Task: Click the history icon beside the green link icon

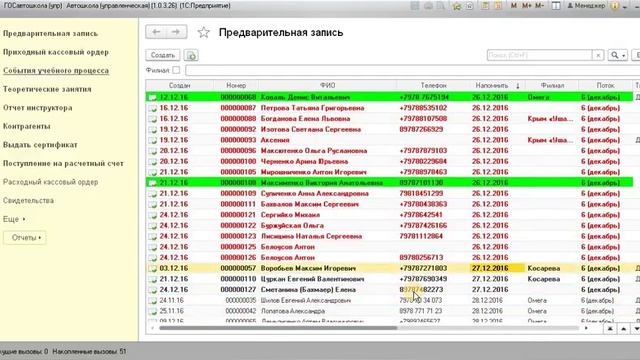Action: click(x=469, y=6)
